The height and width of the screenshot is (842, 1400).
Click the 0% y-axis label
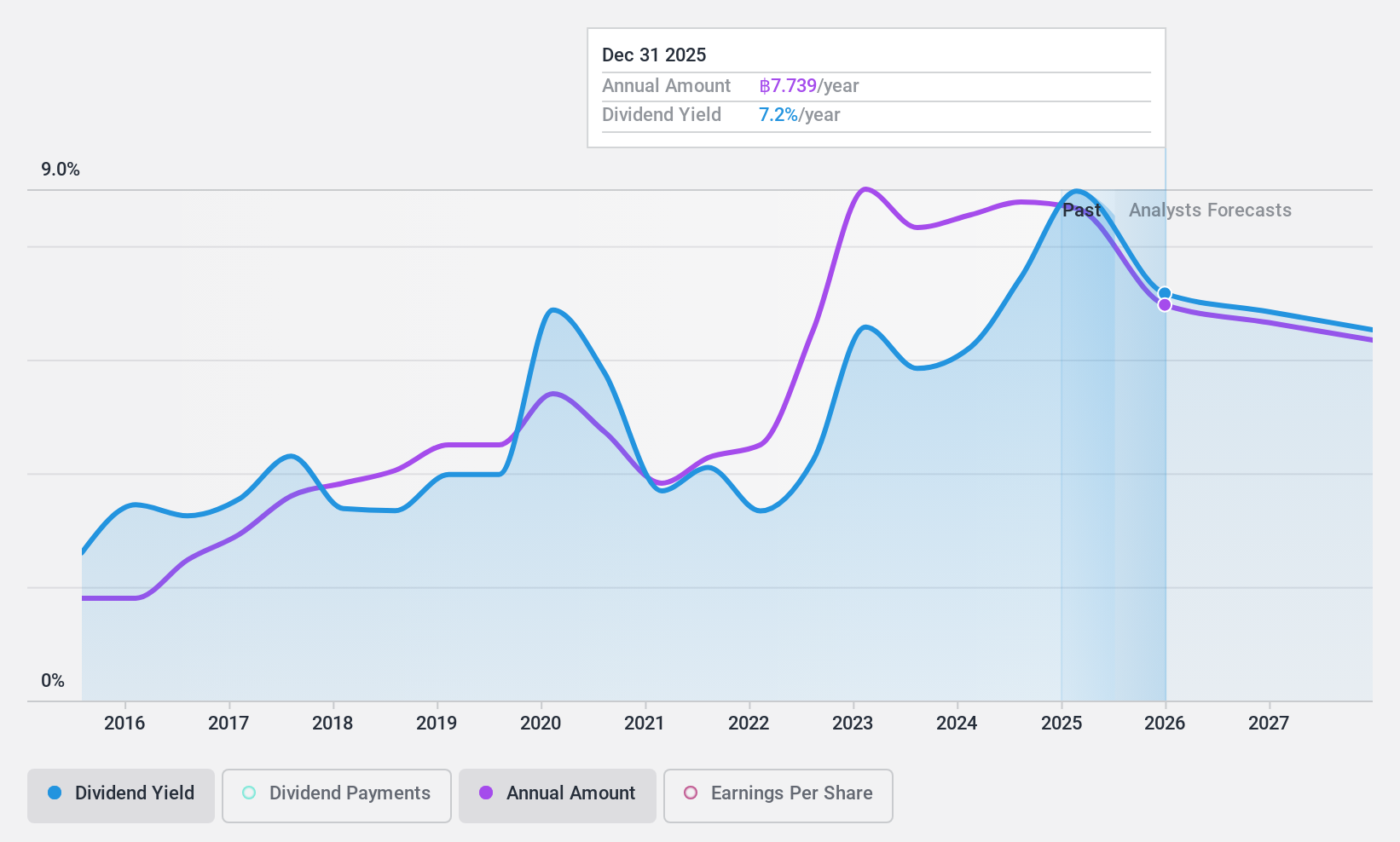[53, 681]
